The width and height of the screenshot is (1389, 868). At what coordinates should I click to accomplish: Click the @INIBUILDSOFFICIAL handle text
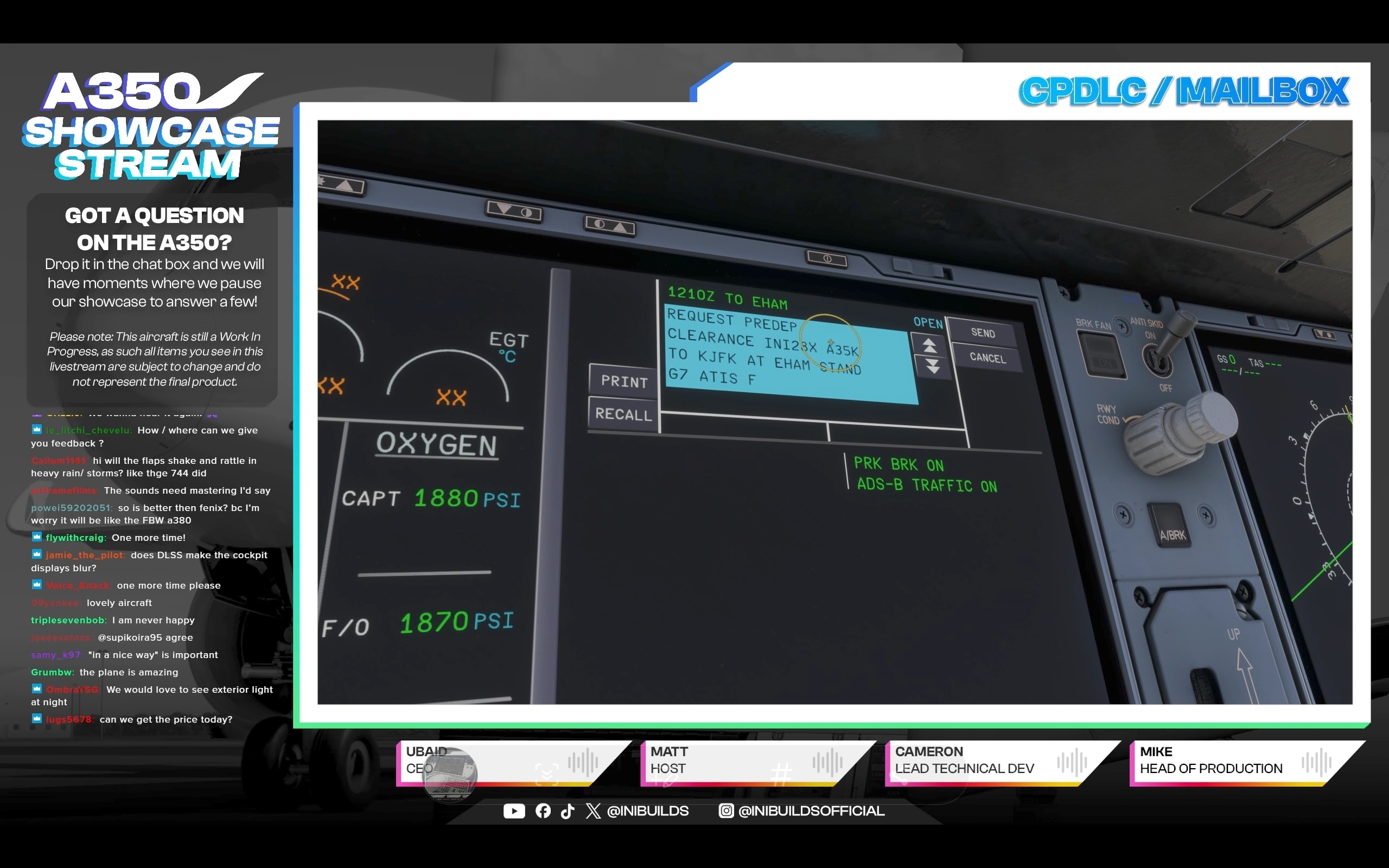click(x=811, y=810)
